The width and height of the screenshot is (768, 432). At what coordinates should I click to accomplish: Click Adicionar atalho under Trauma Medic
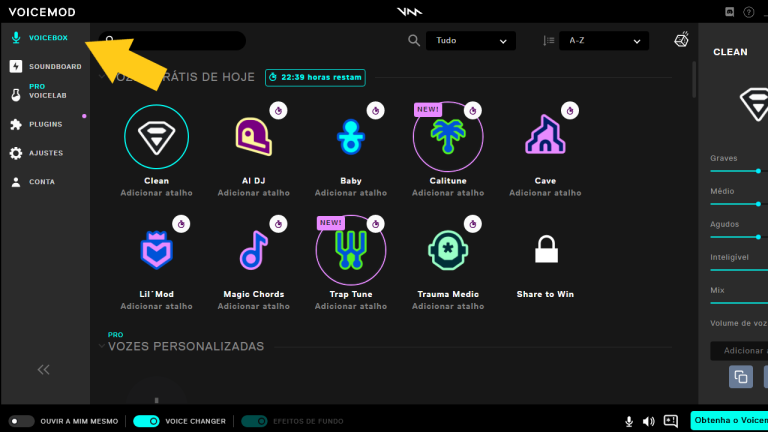click(448, 307)
